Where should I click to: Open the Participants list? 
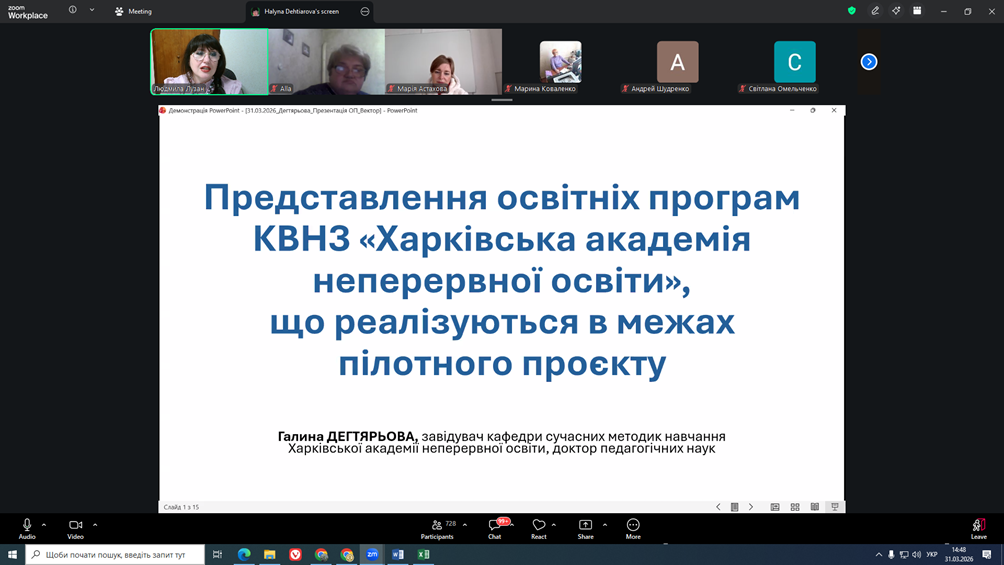coord(437,527)
